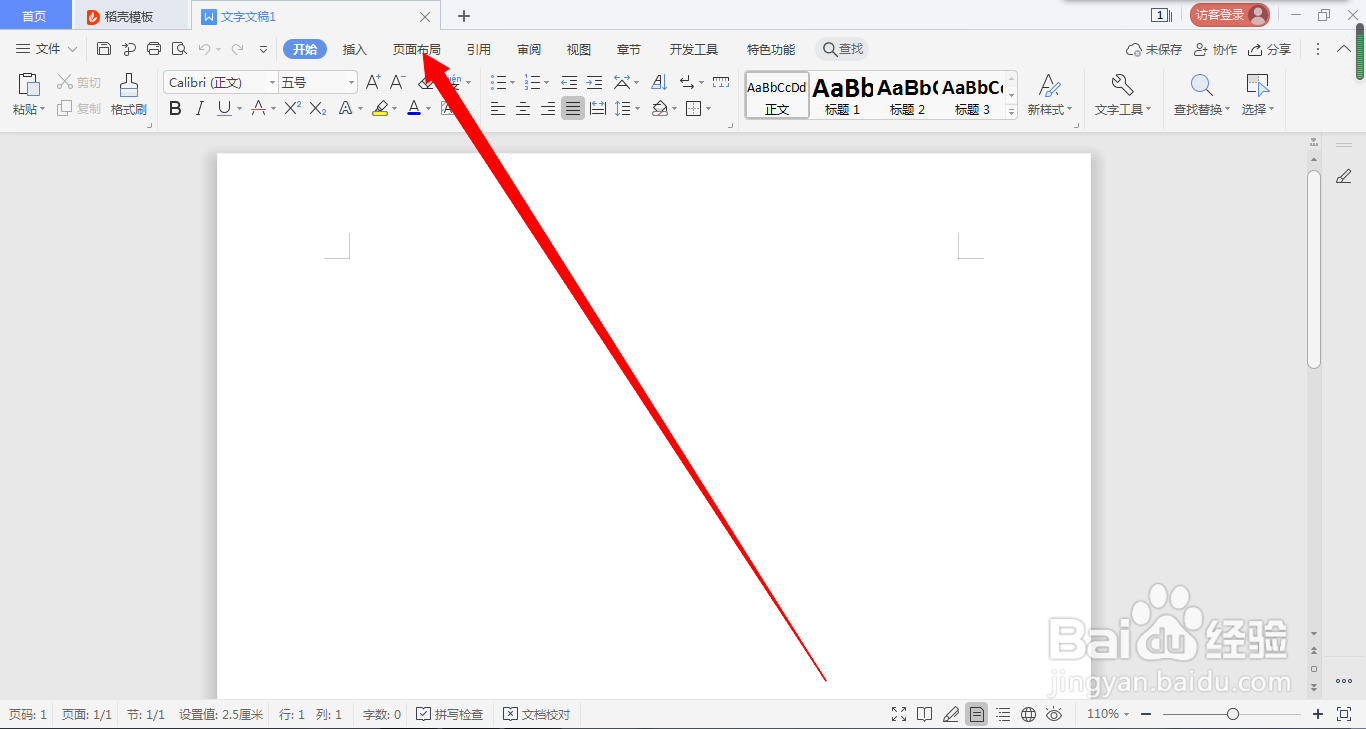This screenshot has height=729, width=1366.
Task: Open the 五号 font size dropdown
Action: [351, 82]
